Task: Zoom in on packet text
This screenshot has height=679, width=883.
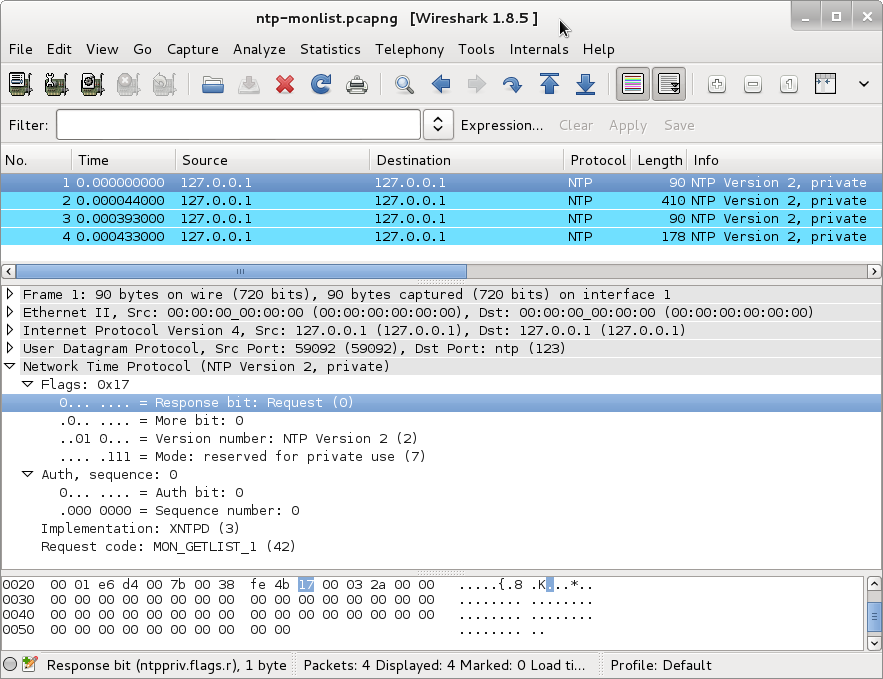Action: tap(717, 84)
